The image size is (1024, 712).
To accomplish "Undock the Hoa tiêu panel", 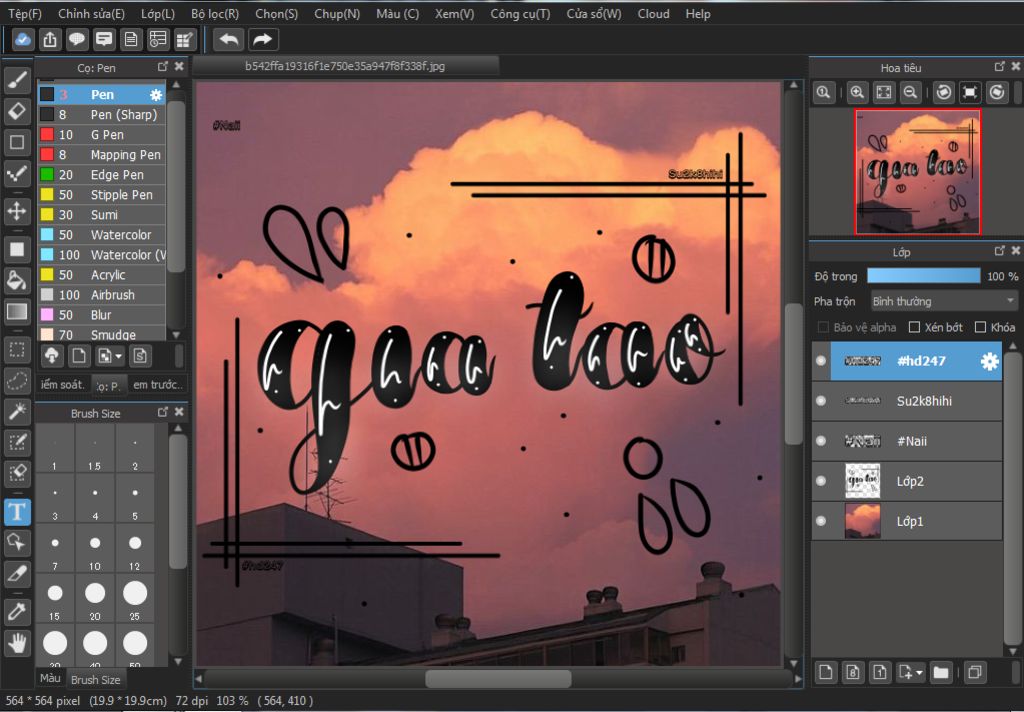I will coord(999,67).
